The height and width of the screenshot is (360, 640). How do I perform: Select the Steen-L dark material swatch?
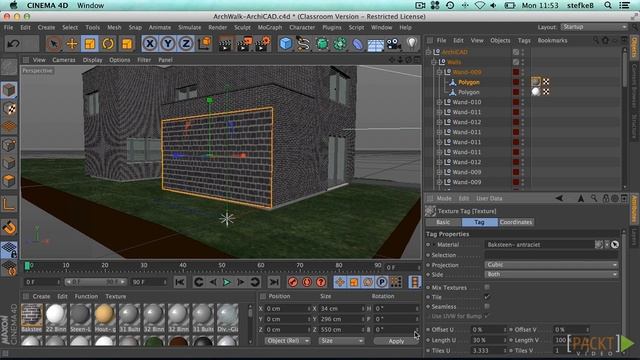point(80,317)
